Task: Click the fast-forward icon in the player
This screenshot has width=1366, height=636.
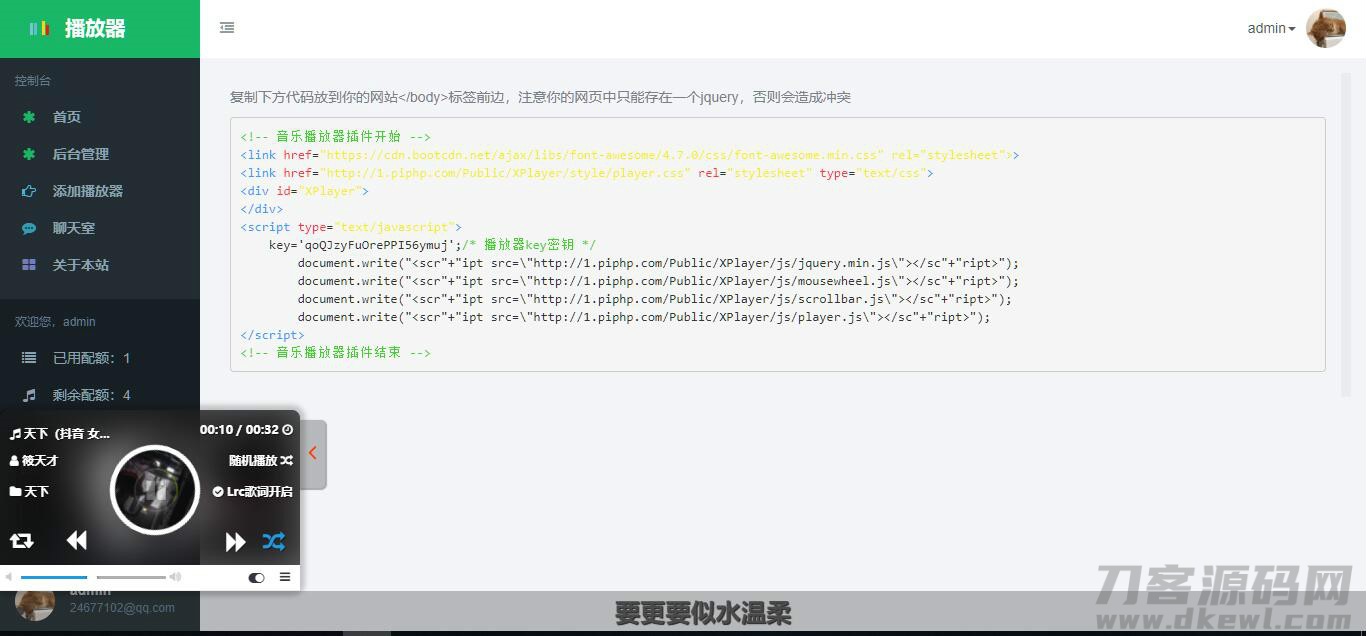Action: pyautogui.click(x=235, y=540)
